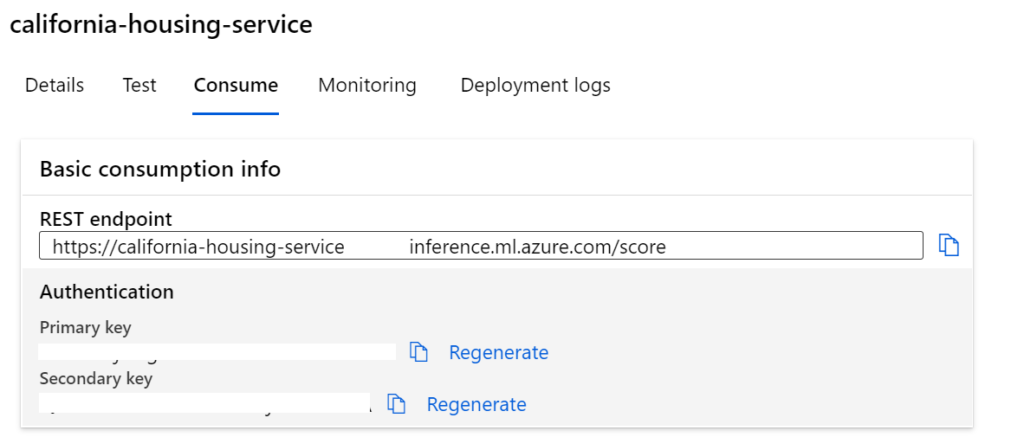
Task: View the Deployment logs tab
Action: click(536, 86)
